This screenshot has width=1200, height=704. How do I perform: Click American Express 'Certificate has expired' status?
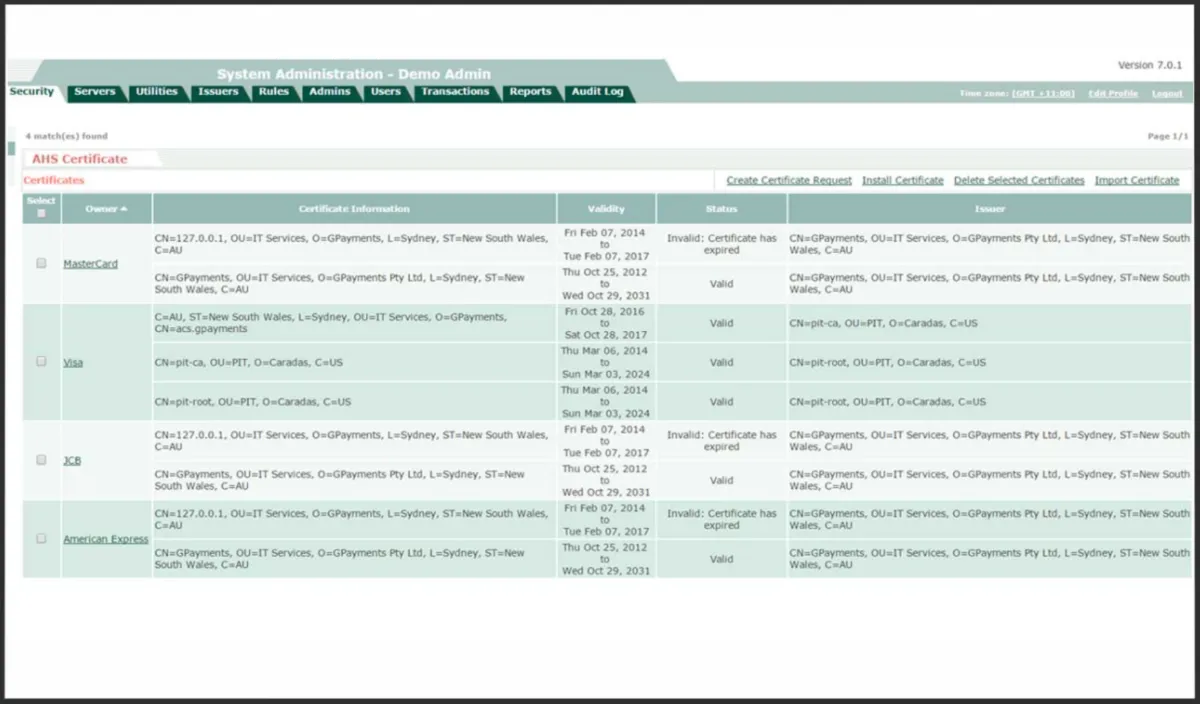click(721, 519)
